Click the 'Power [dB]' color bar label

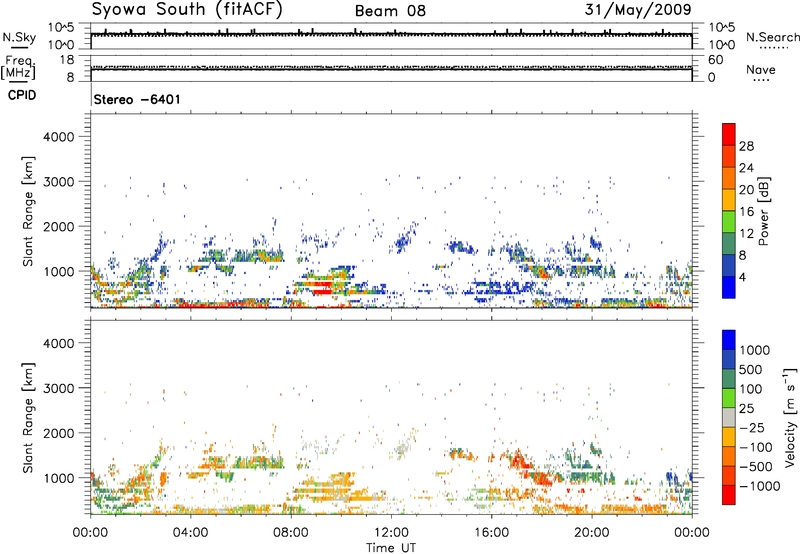click(x=763, y=211)
